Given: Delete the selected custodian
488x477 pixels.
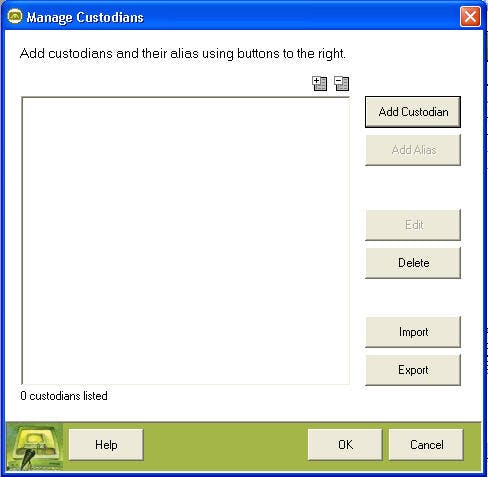Looking at the screenshot, I should click(x=413, y=263).
